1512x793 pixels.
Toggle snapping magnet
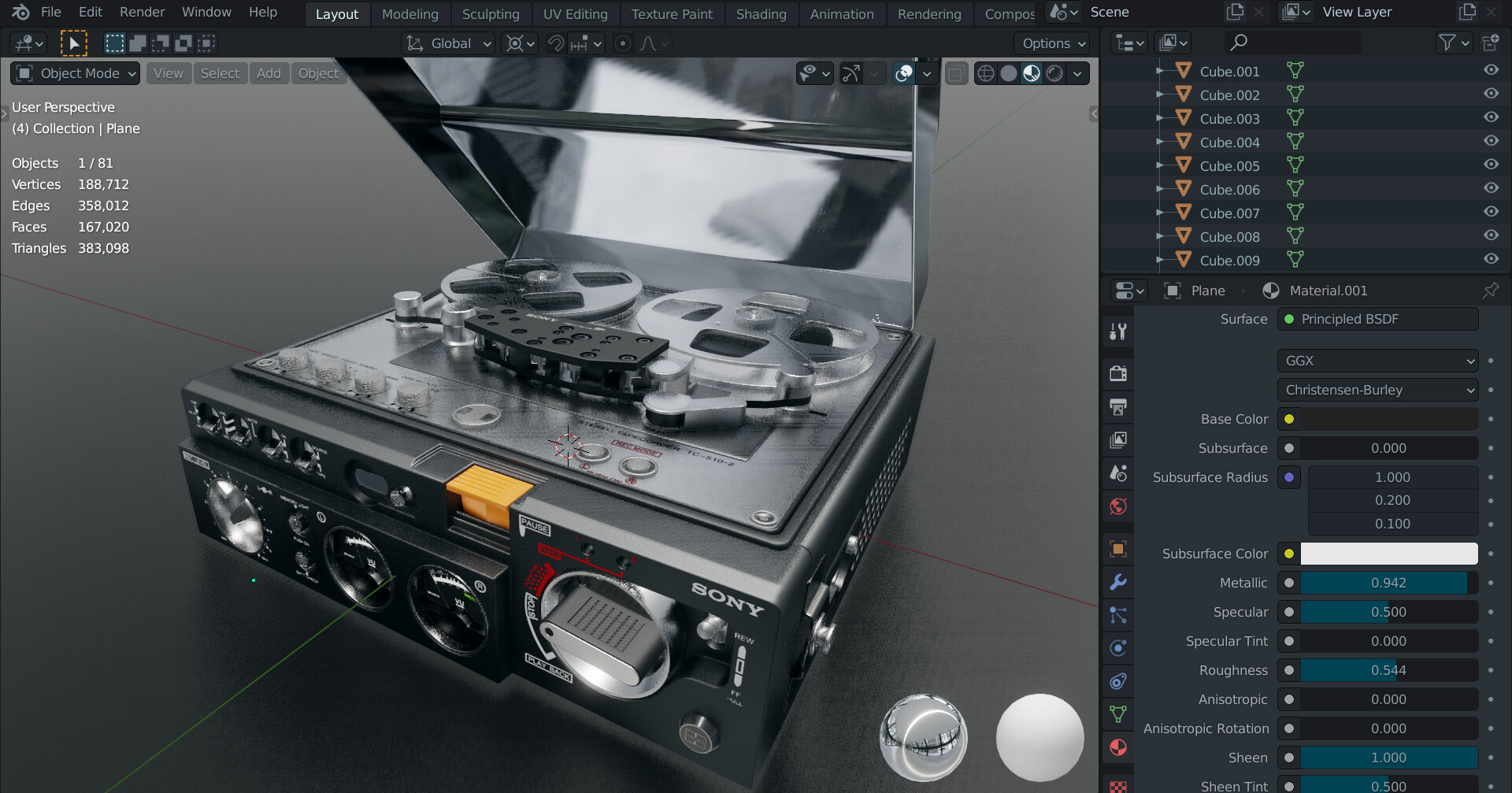556,43
